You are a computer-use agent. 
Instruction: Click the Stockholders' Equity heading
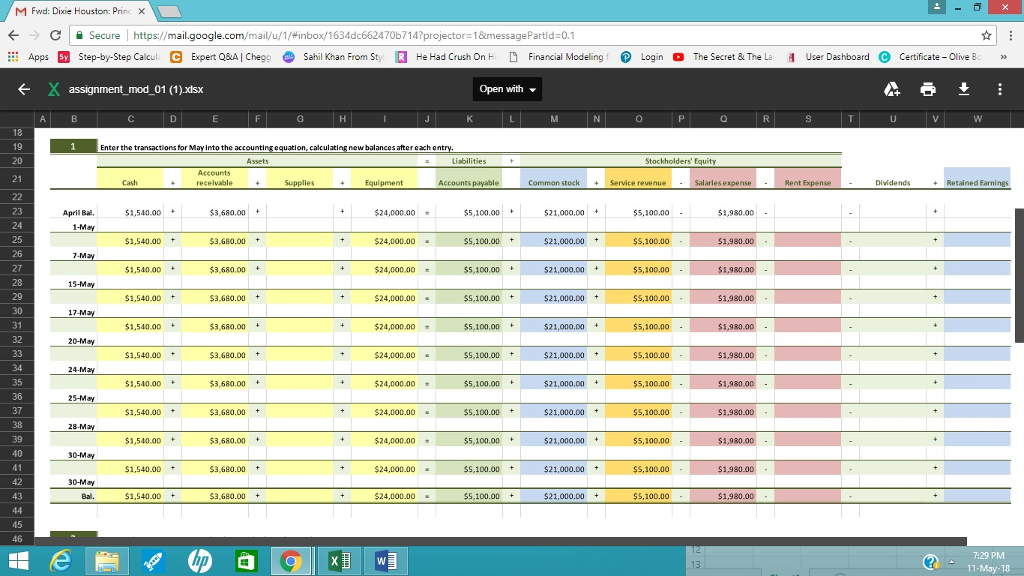(x=680, y=161)
